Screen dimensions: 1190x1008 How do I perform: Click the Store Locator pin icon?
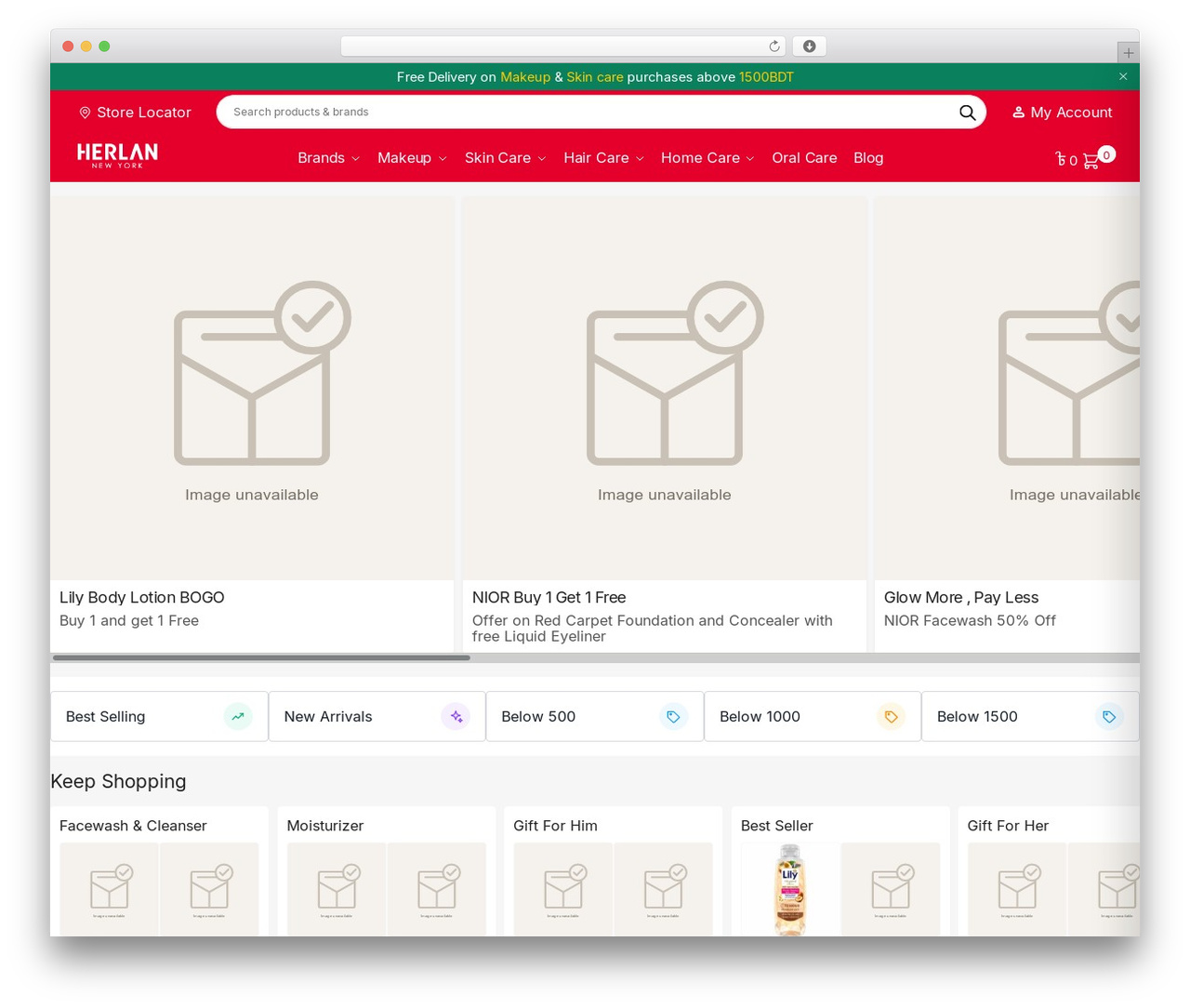[x=85, y=113]
